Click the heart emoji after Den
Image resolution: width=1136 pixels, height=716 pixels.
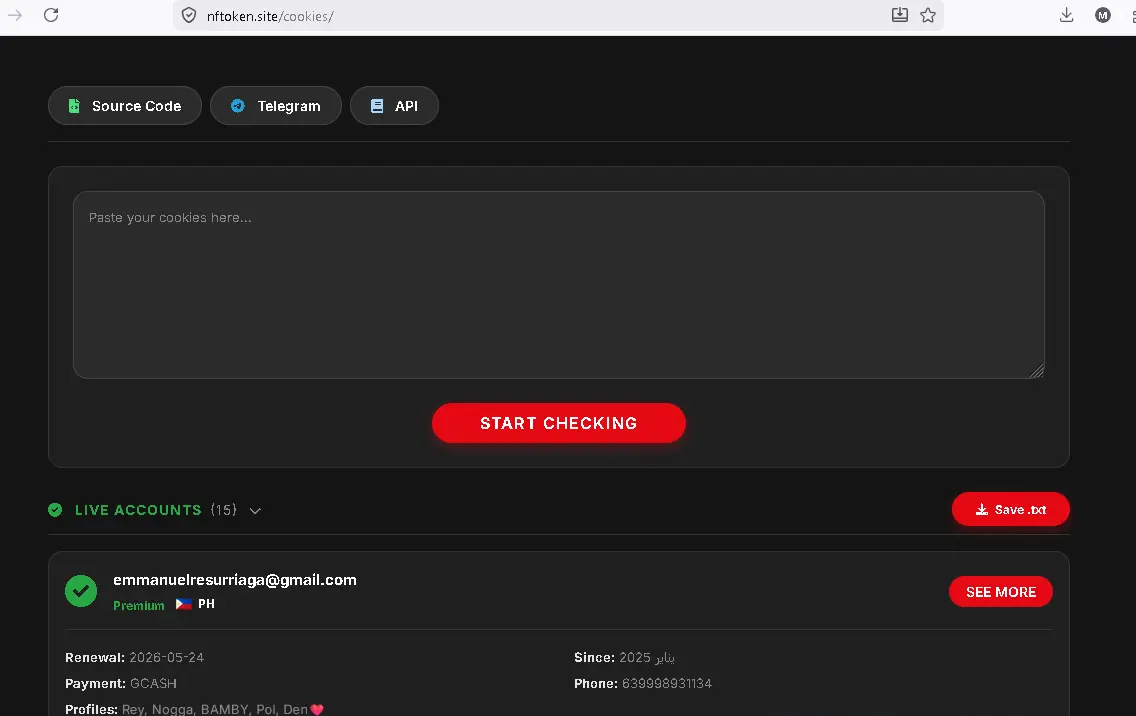(x=317, y=709)
